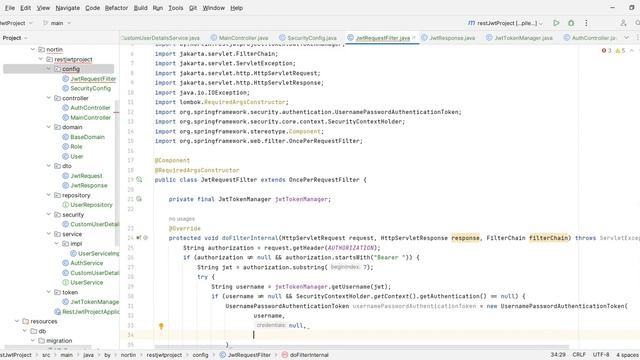Click doFilterInternal in the breadcrumb bar
Image resolution: width=640 pixels, height=360 pixels.
305,355
